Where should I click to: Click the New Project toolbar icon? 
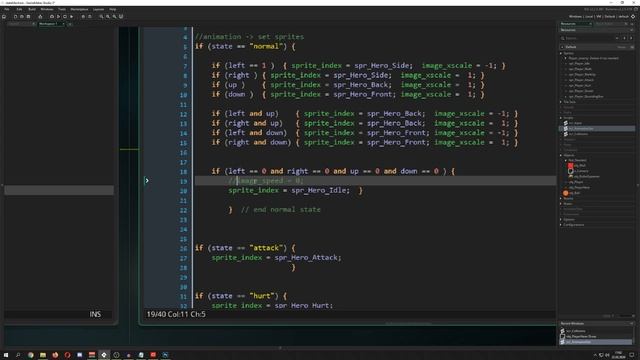tap(16, 17)
